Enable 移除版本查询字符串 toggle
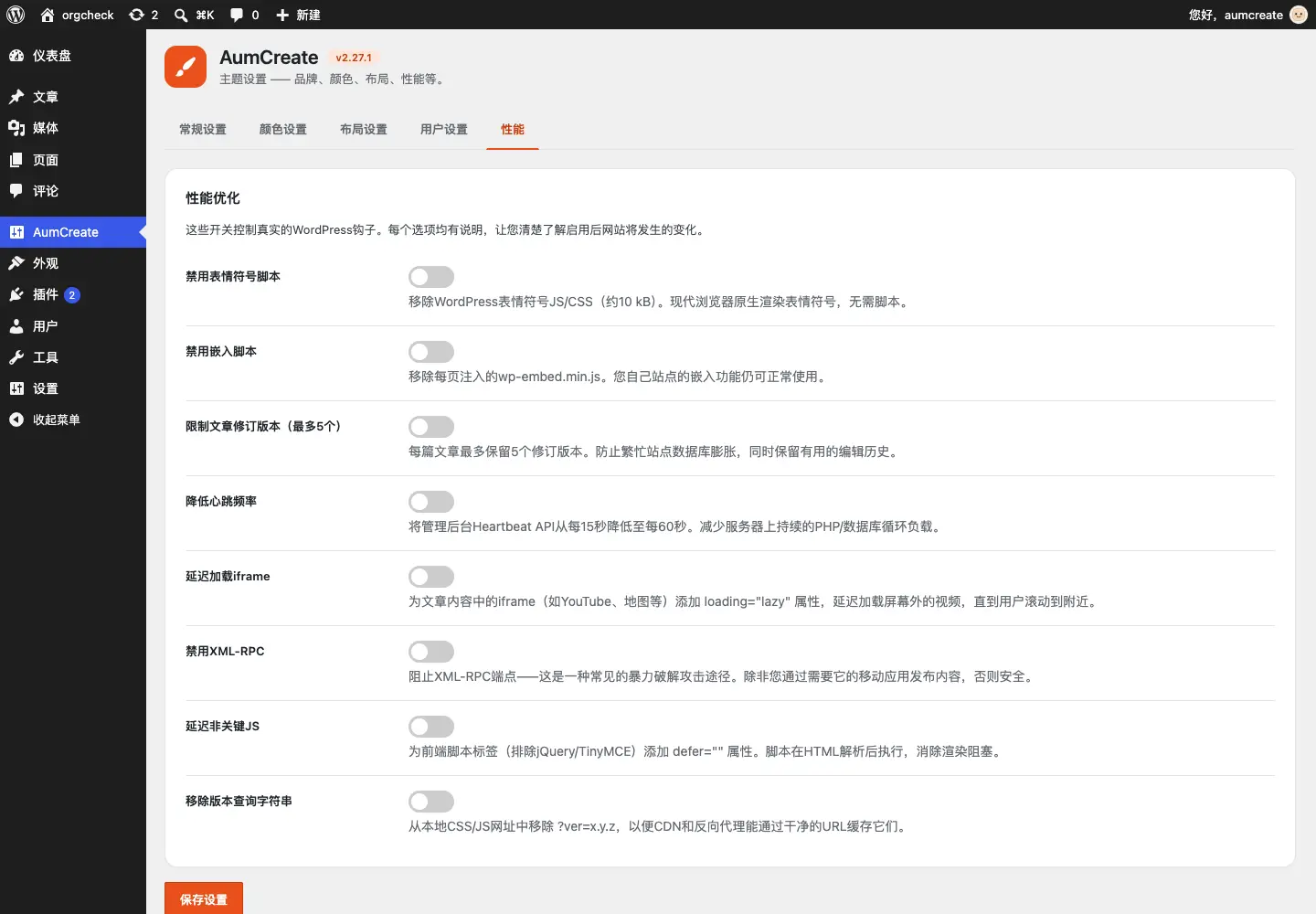 (x=431, y=802)
